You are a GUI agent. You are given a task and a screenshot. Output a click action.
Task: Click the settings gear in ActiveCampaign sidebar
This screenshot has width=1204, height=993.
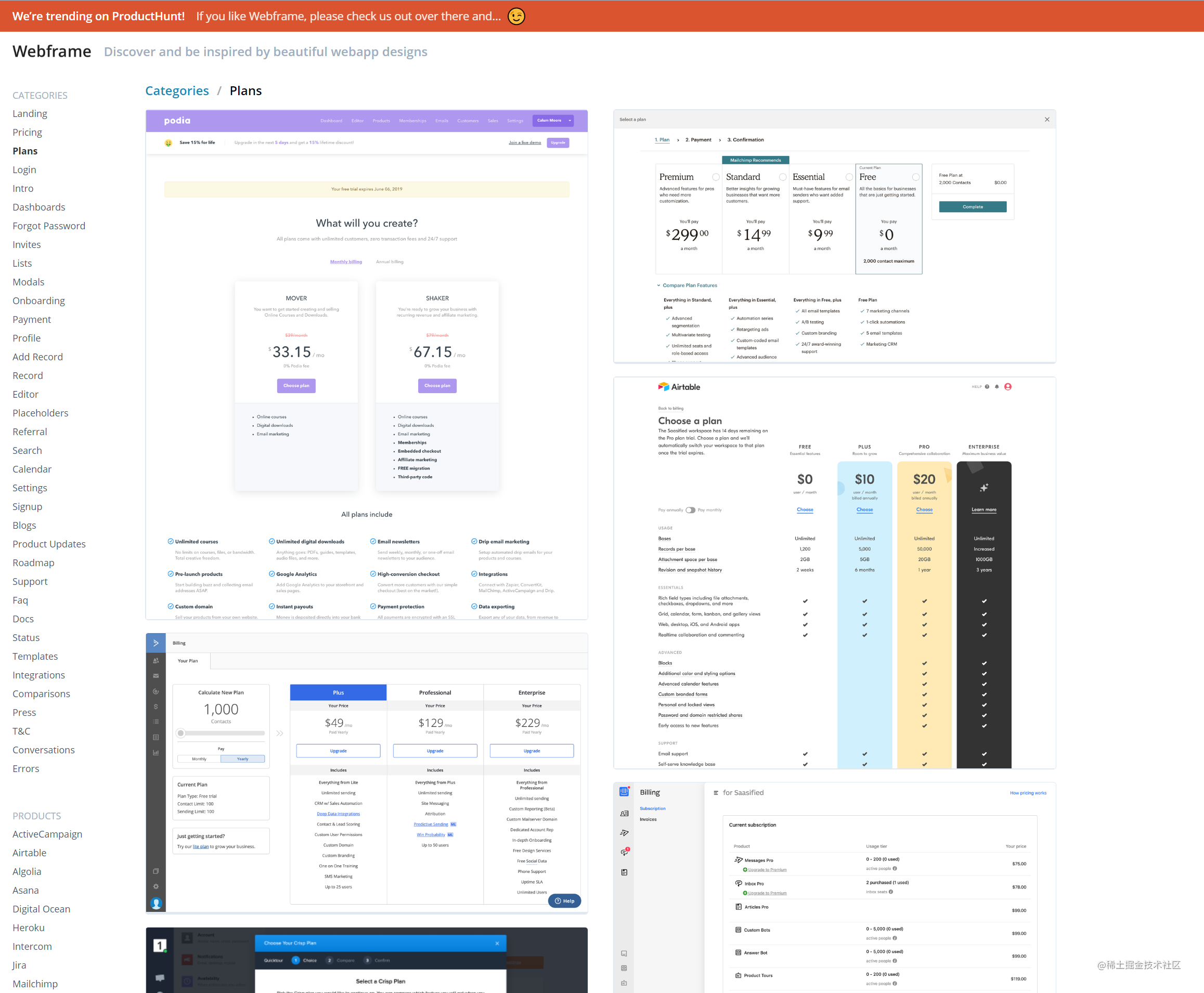[156, 886]
